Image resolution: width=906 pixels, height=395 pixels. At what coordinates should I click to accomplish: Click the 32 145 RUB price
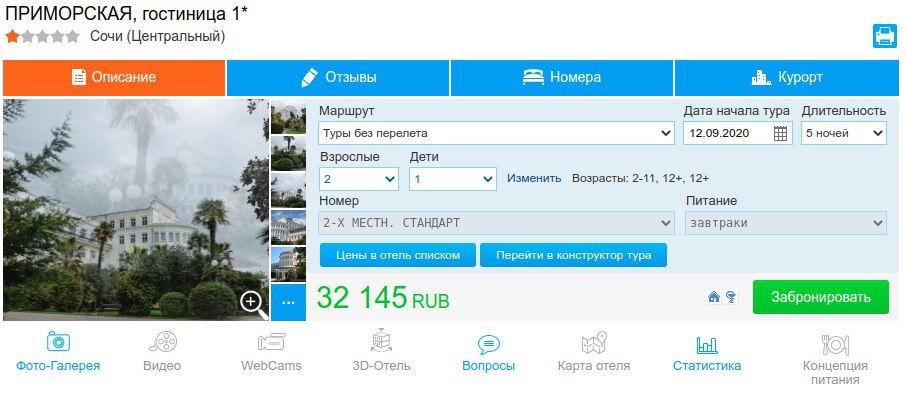[383, 298]
